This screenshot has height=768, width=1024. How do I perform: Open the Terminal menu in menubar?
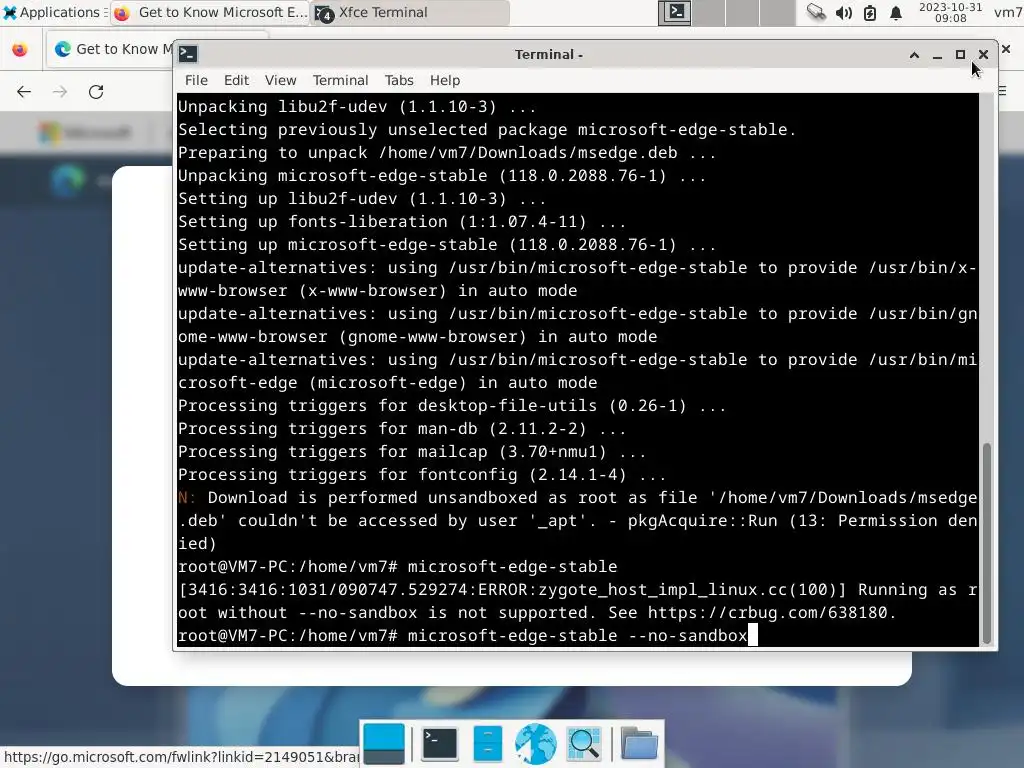tap(340, 80)
